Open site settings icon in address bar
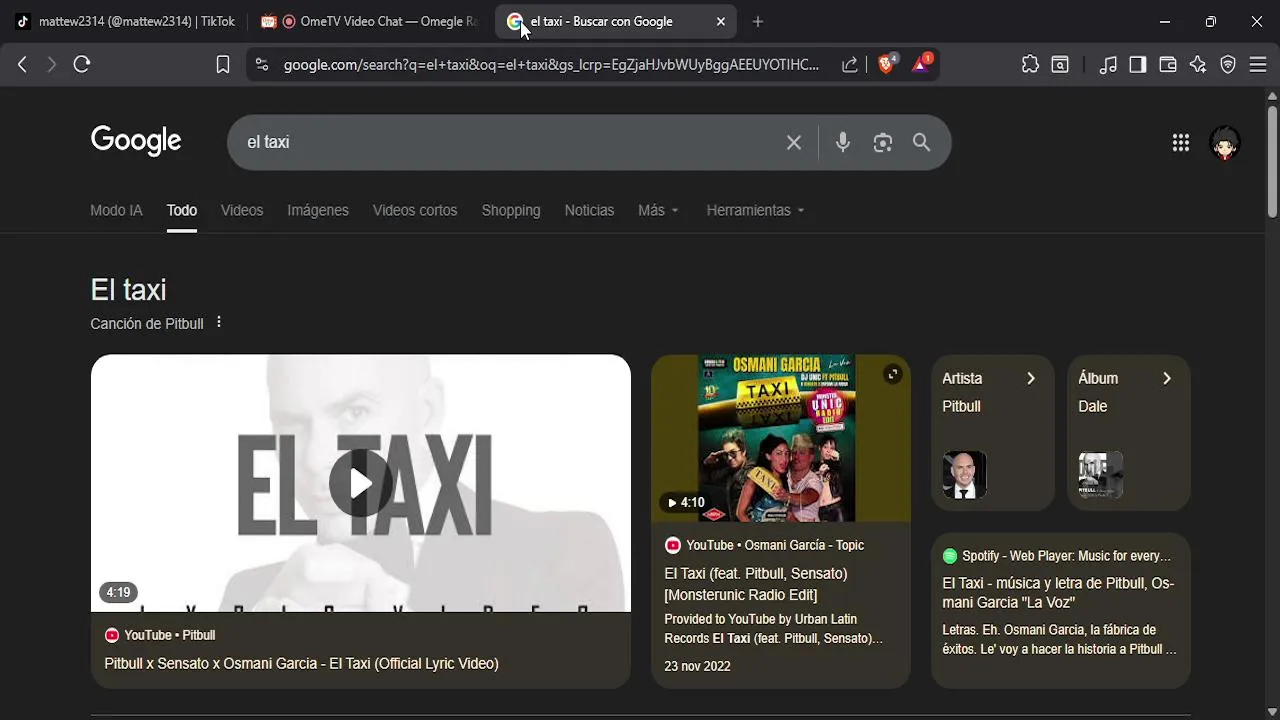Image resolution: width=1280 pixels, height=720 pixels. pyautogui.click(x=262, y=64)
